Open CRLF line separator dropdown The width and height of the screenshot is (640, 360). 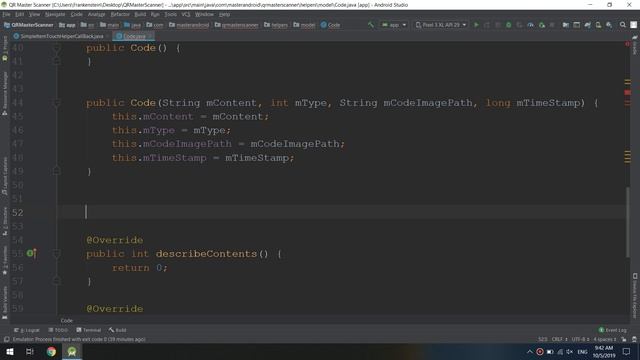coord(559,339)
